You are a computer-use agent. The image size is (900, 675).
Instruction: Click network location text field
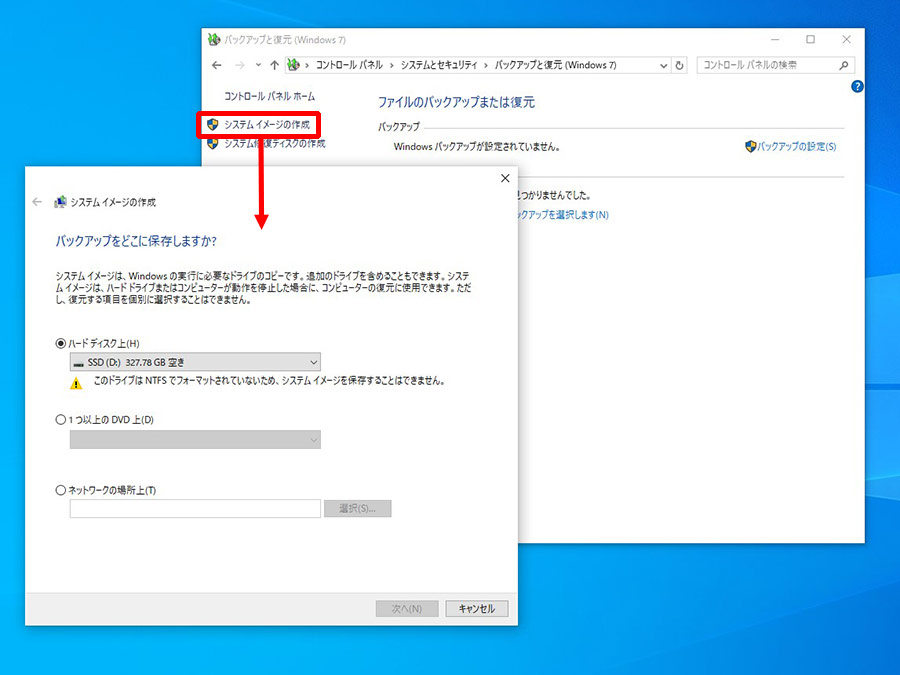click(x=195, y=509)
